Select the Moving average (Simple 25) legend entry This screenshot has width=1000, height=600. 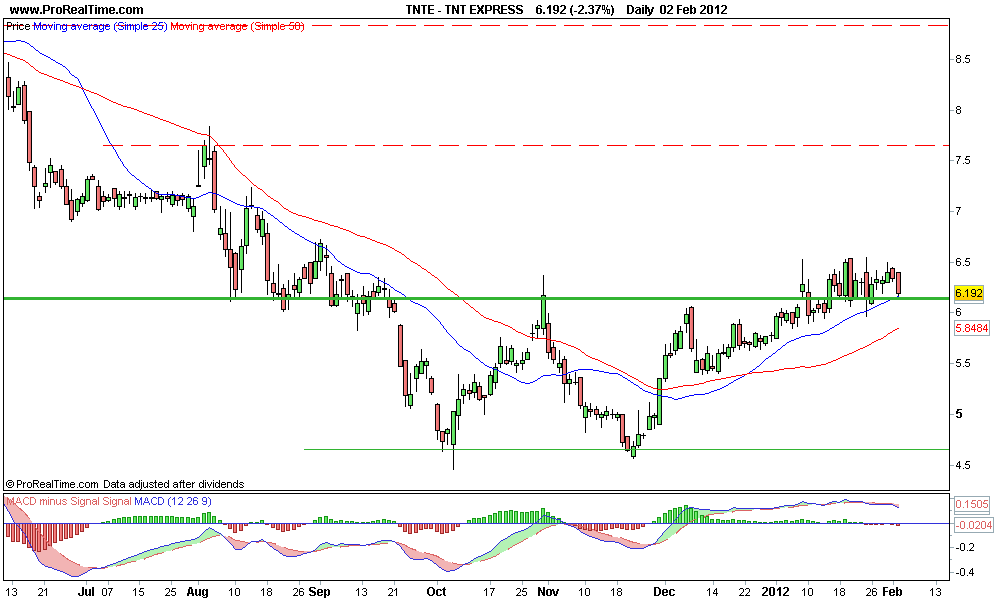pyautogui.click(x=100, y=26)
